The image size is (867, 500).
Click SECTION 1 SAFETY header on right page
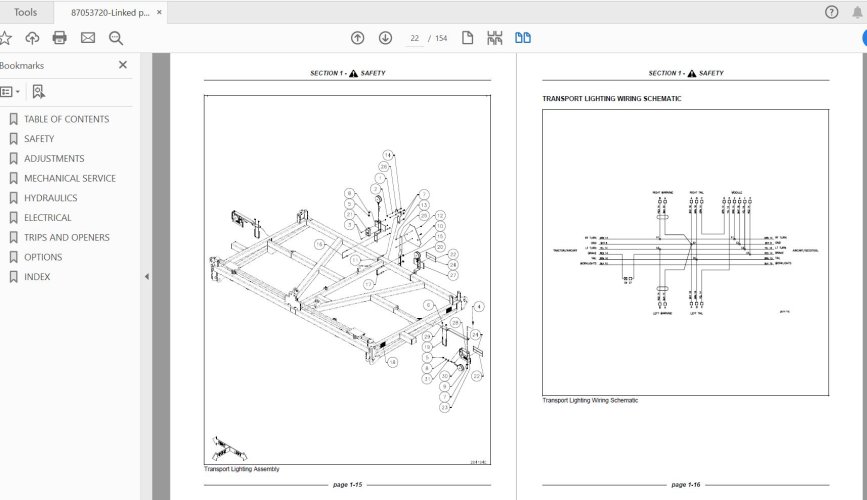[686, 73]
